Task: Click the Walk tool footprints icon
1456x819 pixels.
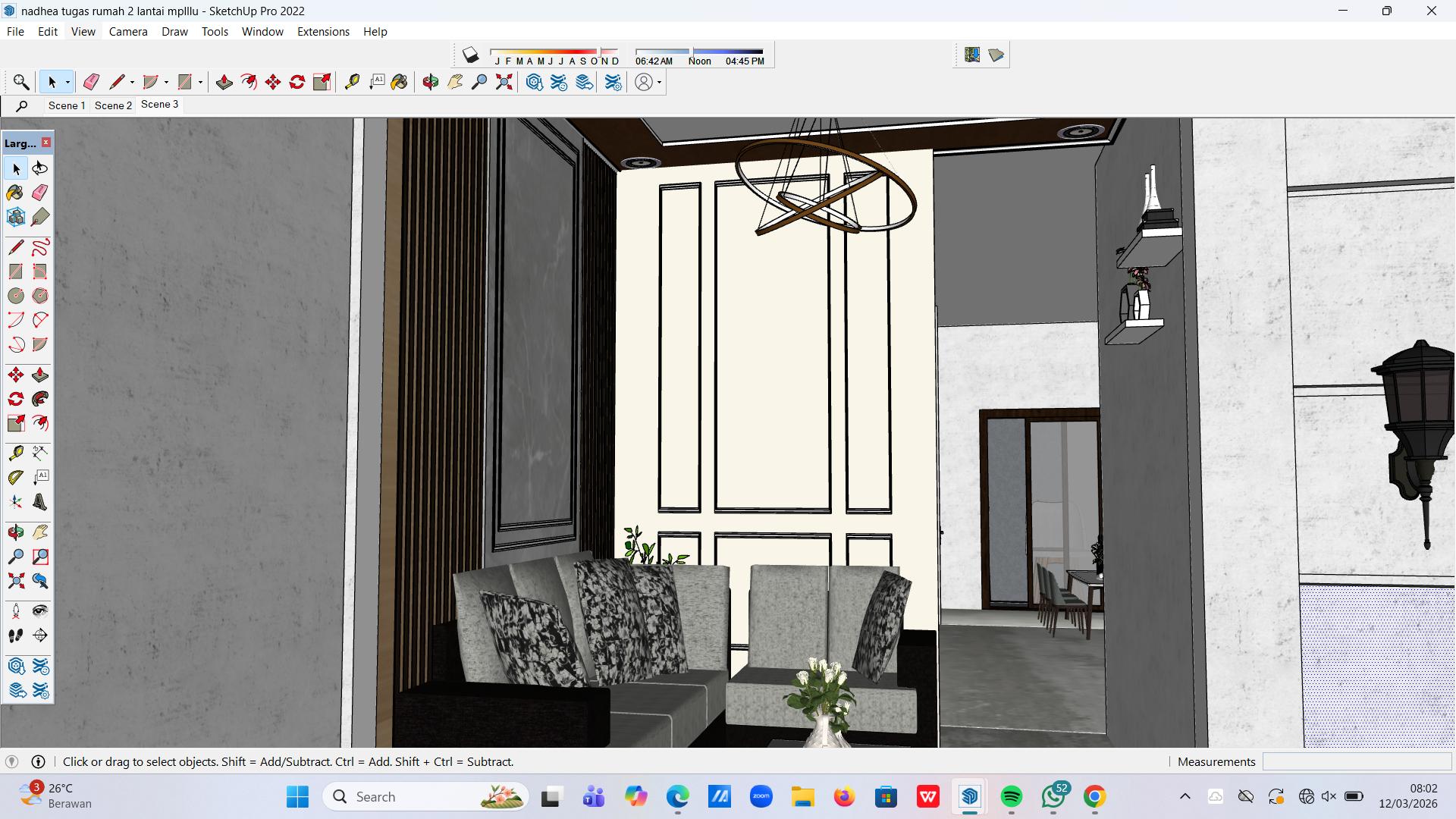Action: 16,635
